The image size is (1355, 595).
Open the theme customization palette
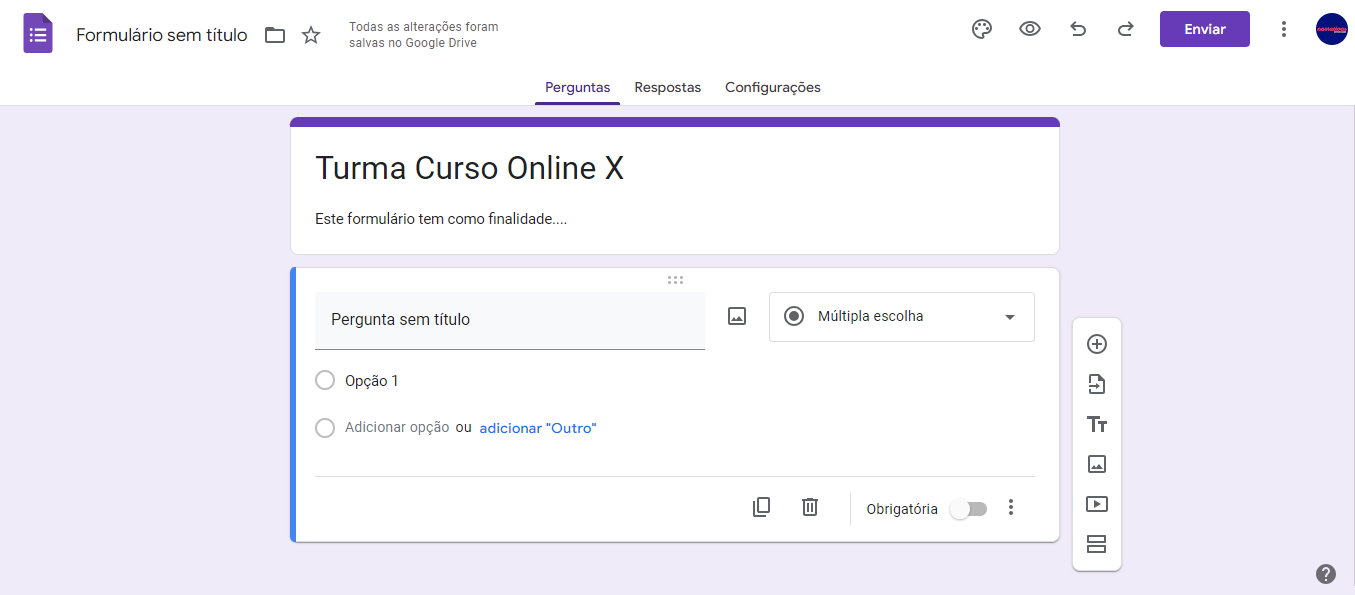click(981, 29)
